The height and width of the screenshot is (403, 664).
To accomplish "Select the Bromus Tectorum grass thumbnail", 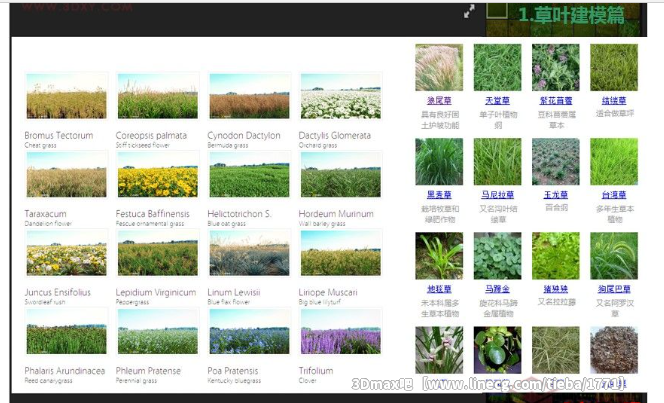I will click(66, 97).
